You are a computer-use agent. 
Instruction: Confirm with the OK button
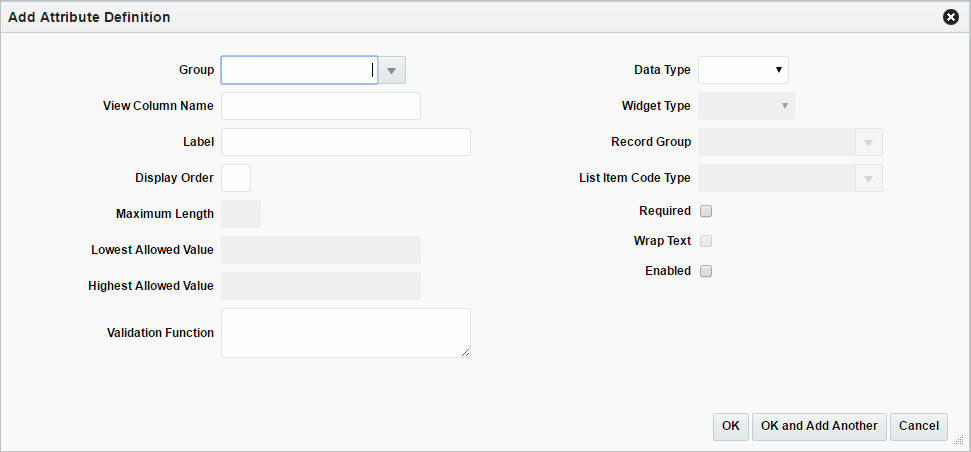pos(731,427)
